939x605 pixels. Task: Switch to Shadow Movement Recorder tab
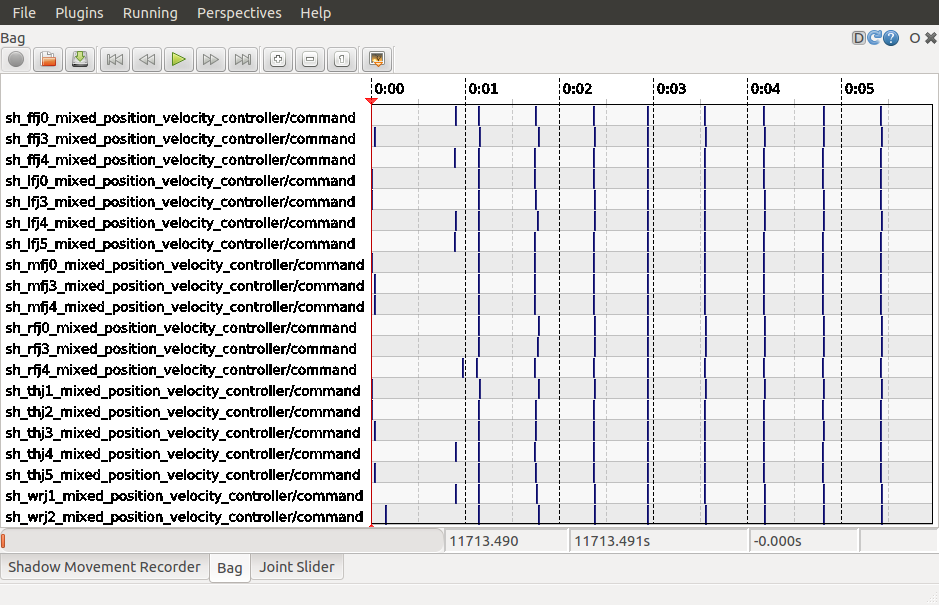coord(104,567)
